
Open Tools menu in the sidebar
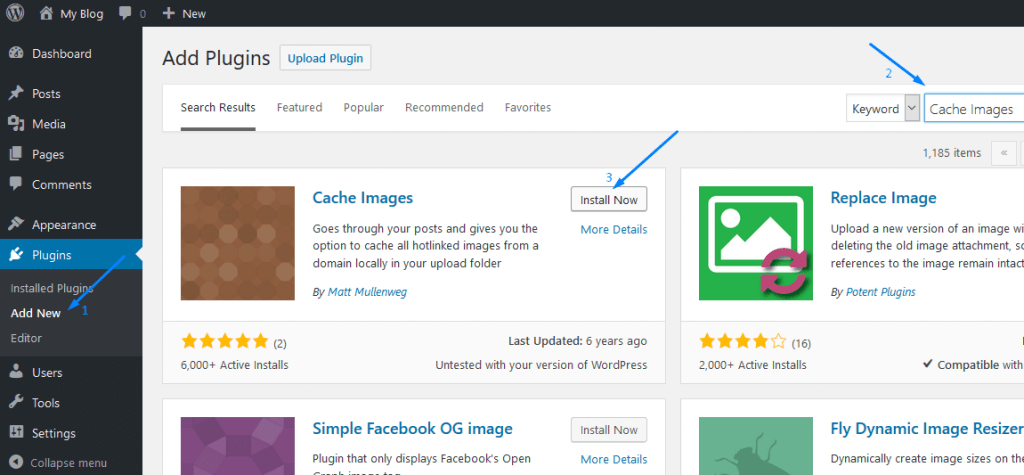click(71, 402)
